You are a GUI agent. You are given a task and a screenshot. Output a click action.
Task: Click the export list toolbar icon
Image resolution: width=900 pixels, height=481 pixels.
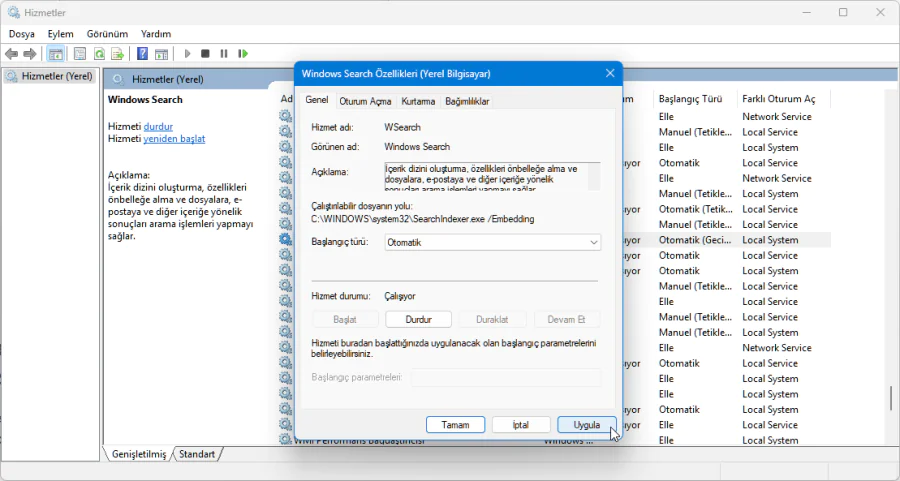118,54
